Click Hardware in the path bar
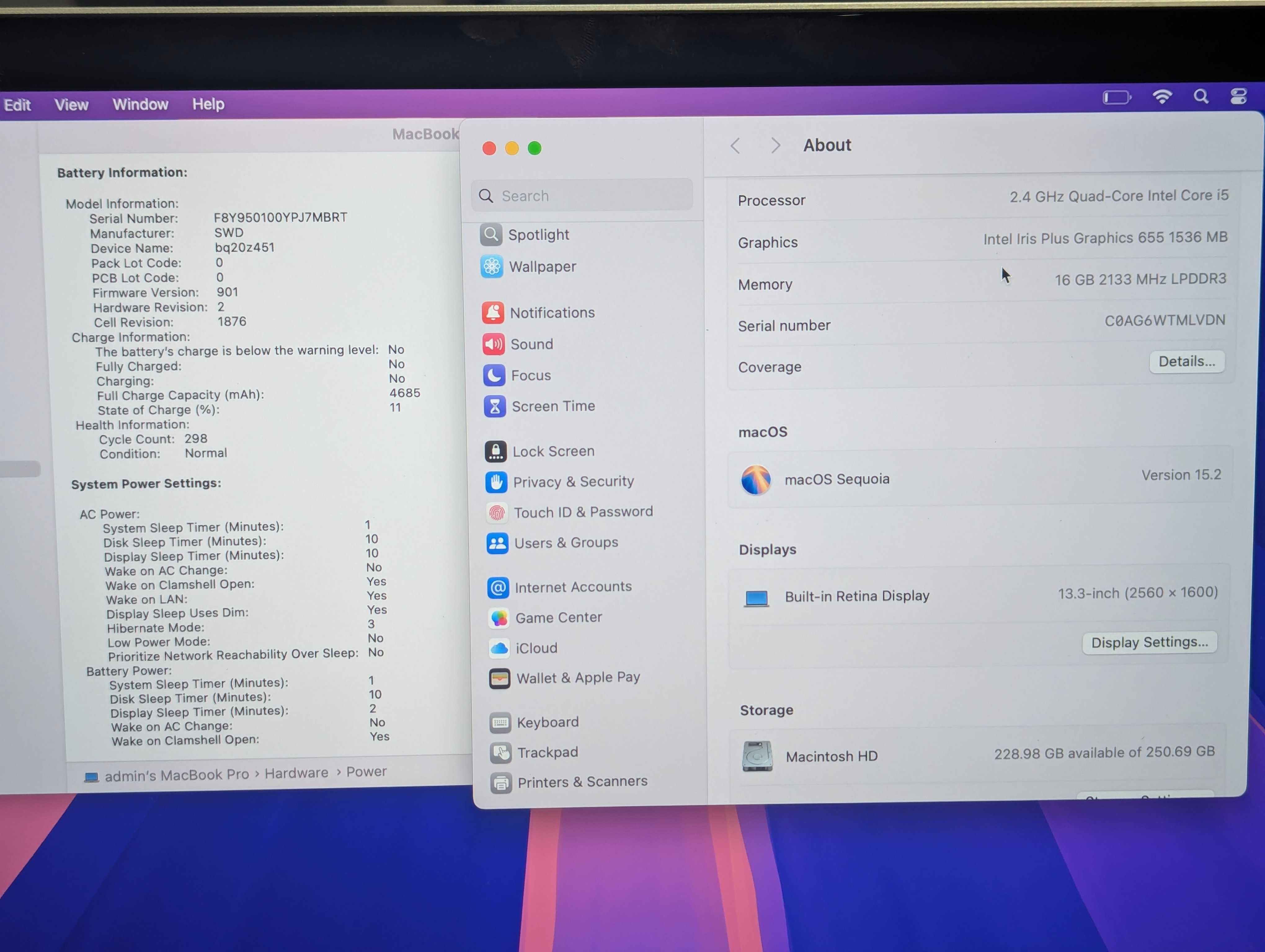1265x952 pixels. point(296,773)
